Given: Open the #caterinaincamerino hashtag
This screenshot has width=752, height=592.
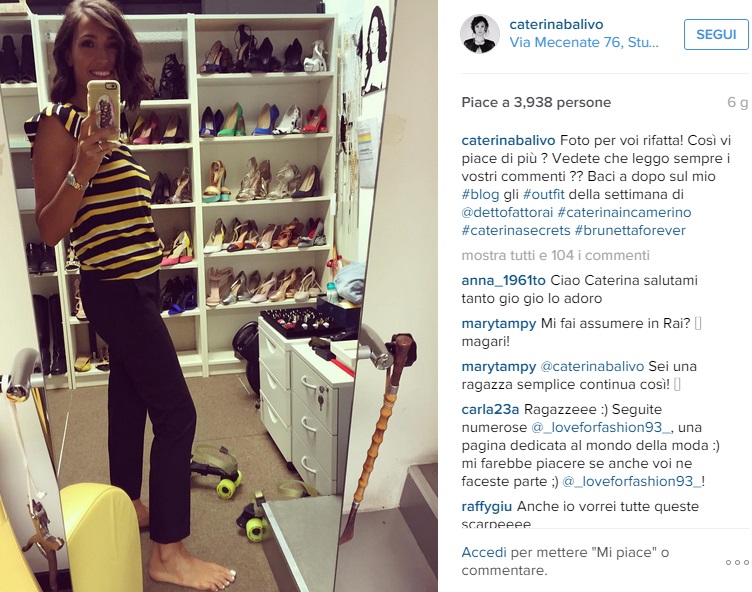Looking at the screenshot, I should pos(624,213).
